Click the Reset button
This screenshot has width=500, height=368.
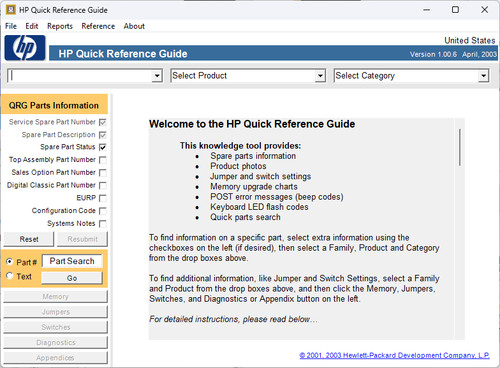coord(29,239)
